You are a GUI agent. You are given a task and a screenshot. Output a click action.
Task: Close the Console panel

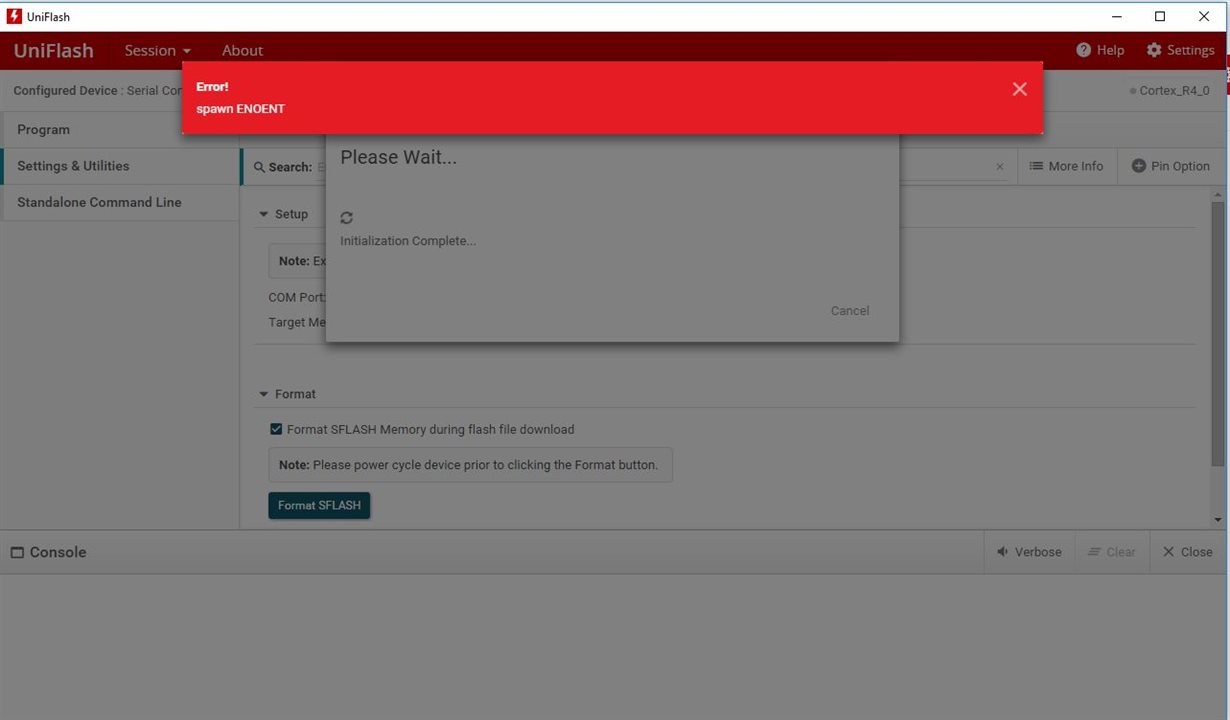pos(1187,552)
